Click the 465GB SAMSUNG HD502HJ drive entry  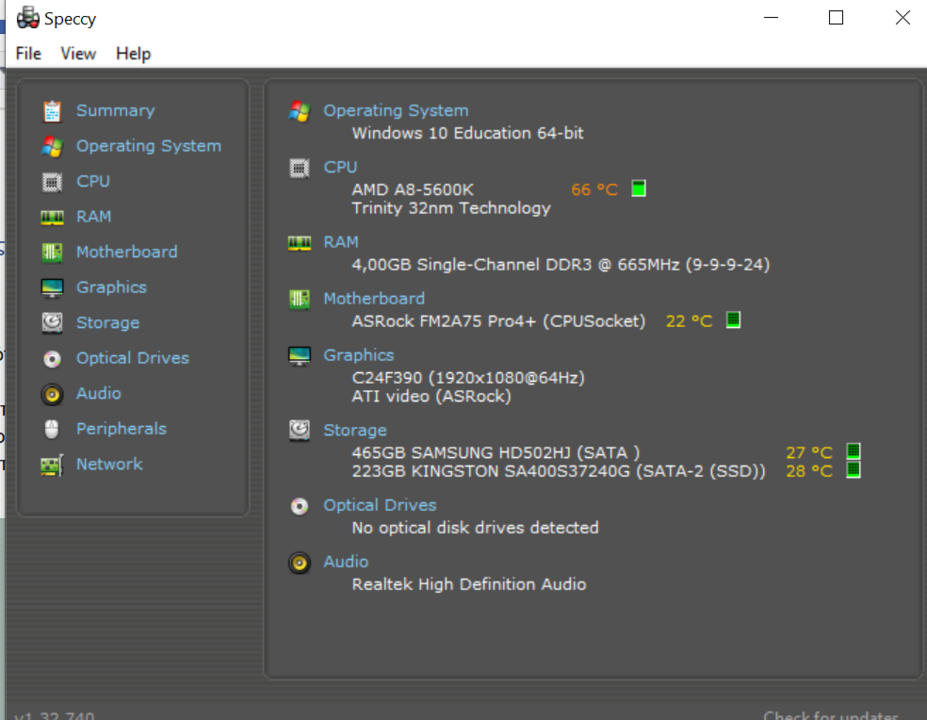click(496, 453)
